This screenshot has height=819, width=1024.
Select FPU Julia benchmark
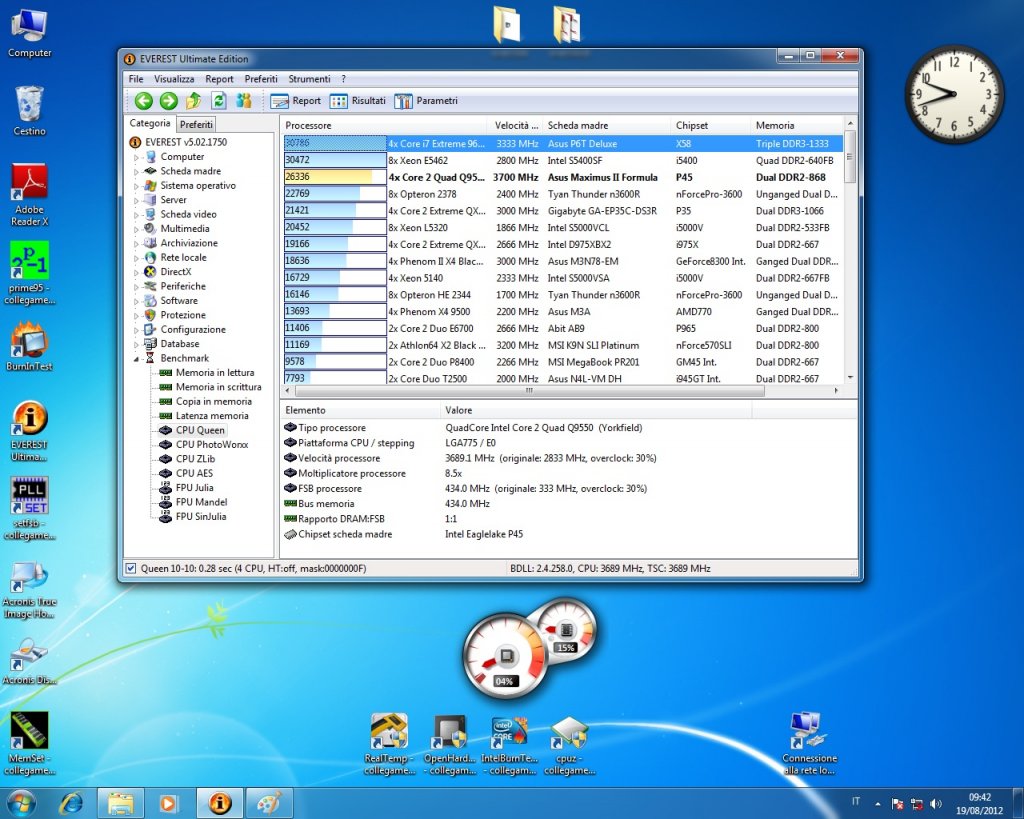pyautogui.click(x=195, y=487)
